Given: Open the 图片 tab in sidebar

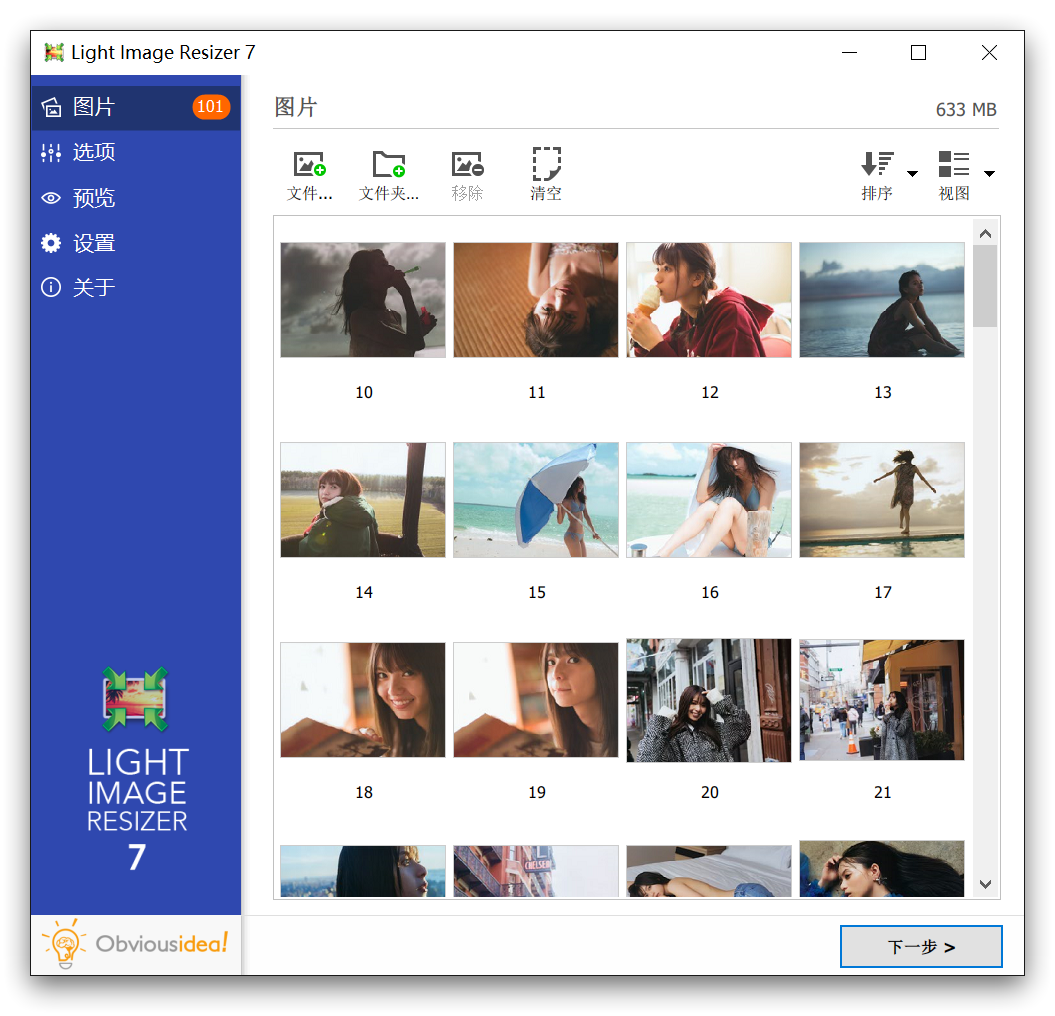Looking at the screenshot, I should 135,107.
